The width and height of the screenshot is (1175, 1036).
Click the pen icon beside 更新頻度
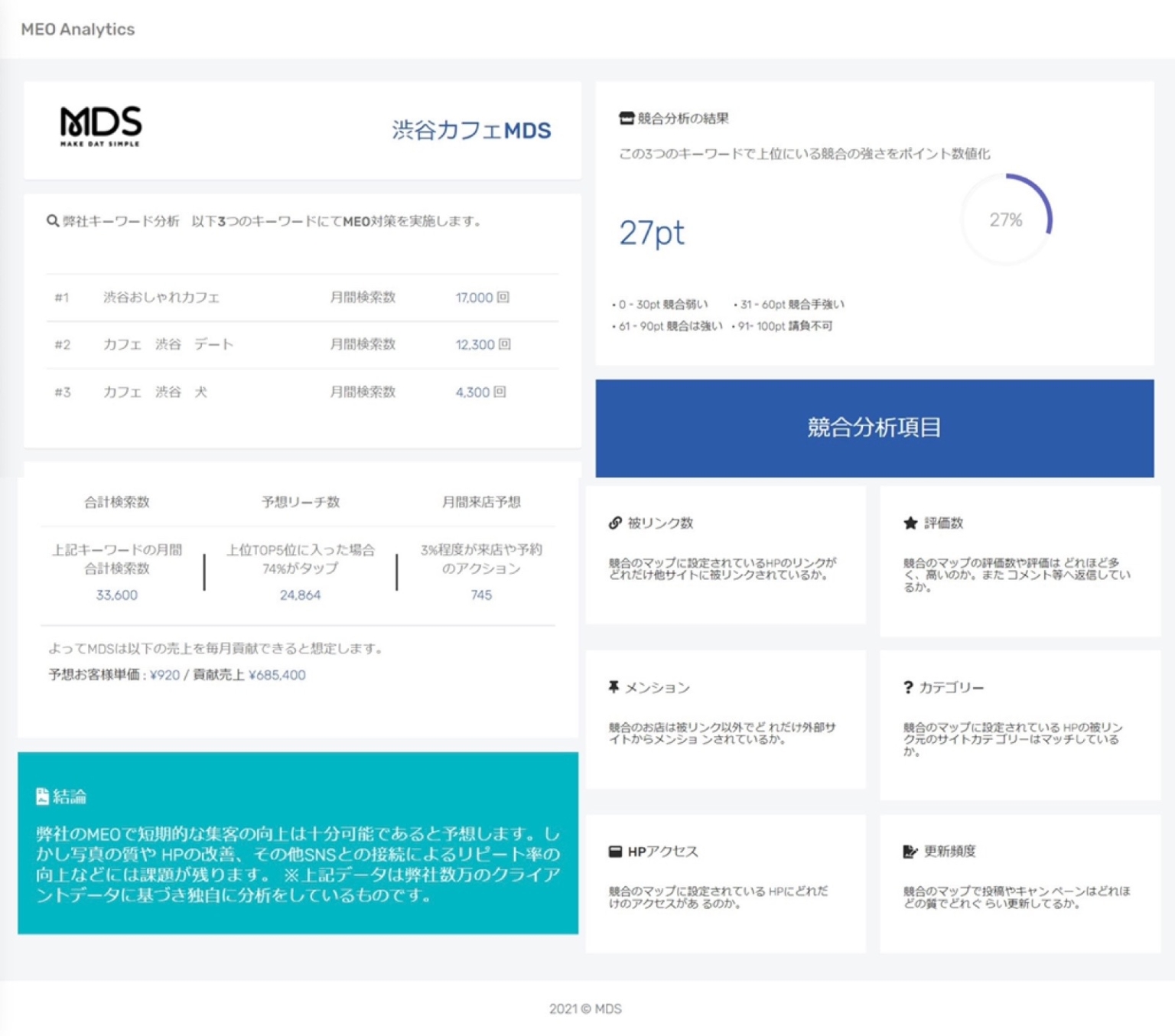(x=909, y=851)
